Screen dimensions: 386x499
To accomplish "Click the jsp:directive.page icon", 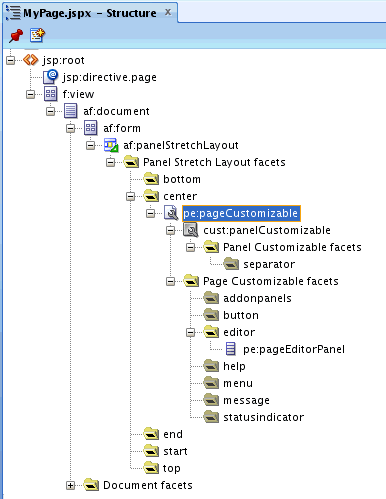I will tap(50, 77).
